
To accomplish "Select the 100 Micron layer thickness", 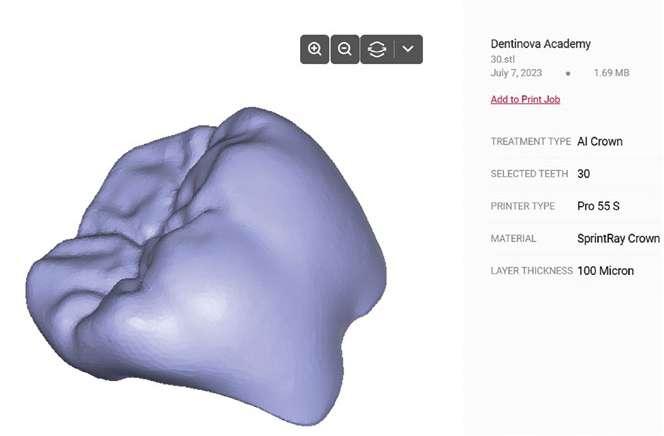I will tap(606, 271).
